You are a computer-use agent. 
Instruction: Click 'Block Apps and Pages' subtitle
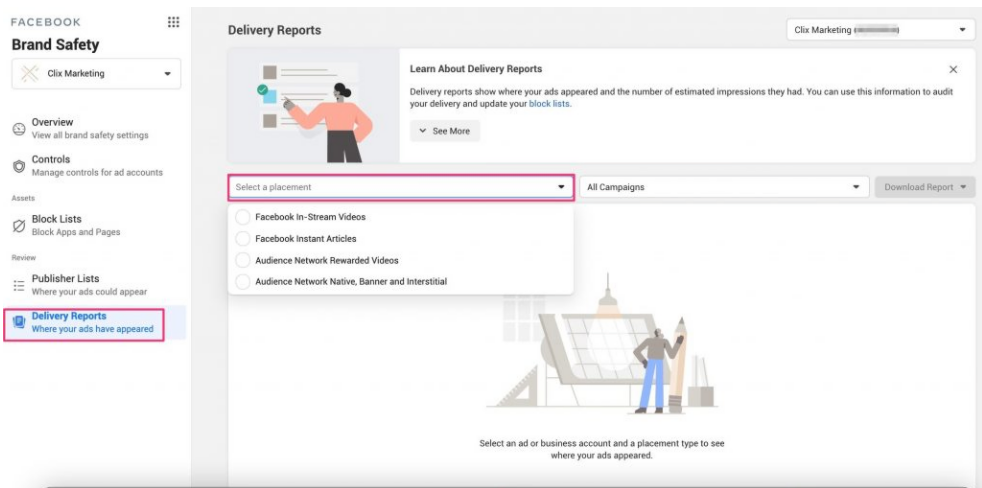tap(76, 232)
